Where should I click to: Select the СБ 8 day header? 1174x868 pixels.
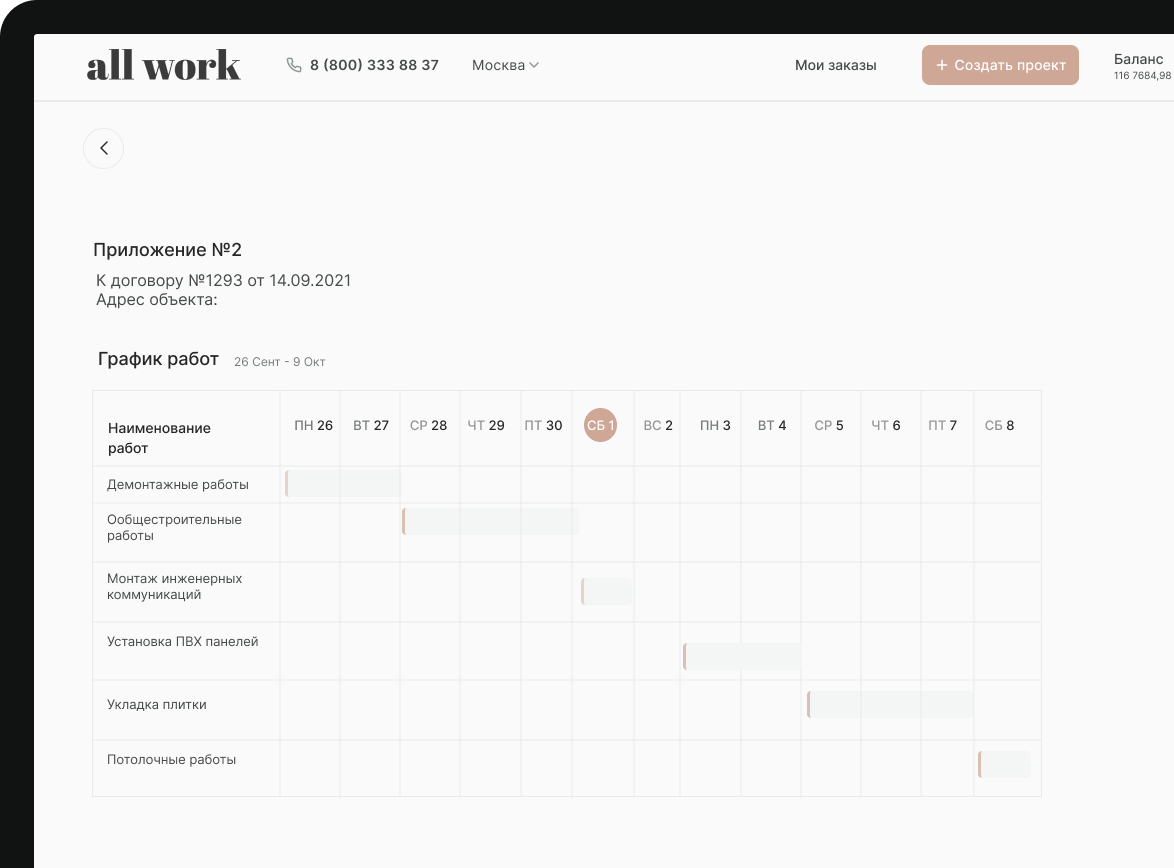click(999, 425)
